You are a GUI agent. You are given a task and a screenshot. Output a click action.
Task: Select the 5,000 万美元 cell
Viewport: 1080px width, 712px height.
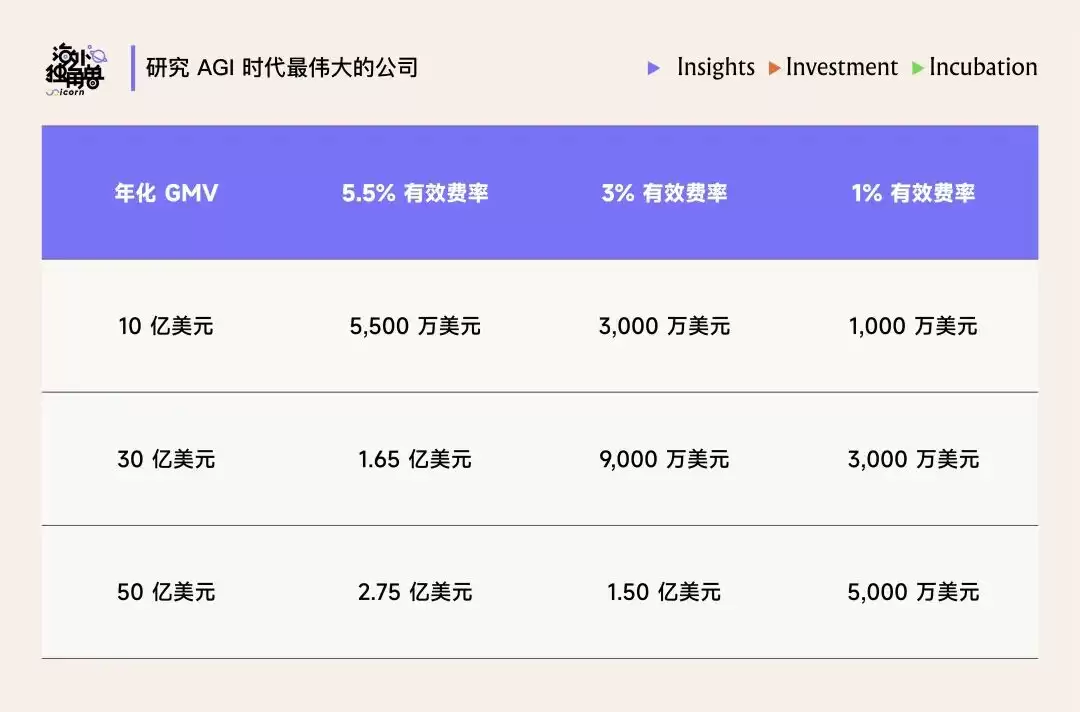tap(913, 591)
